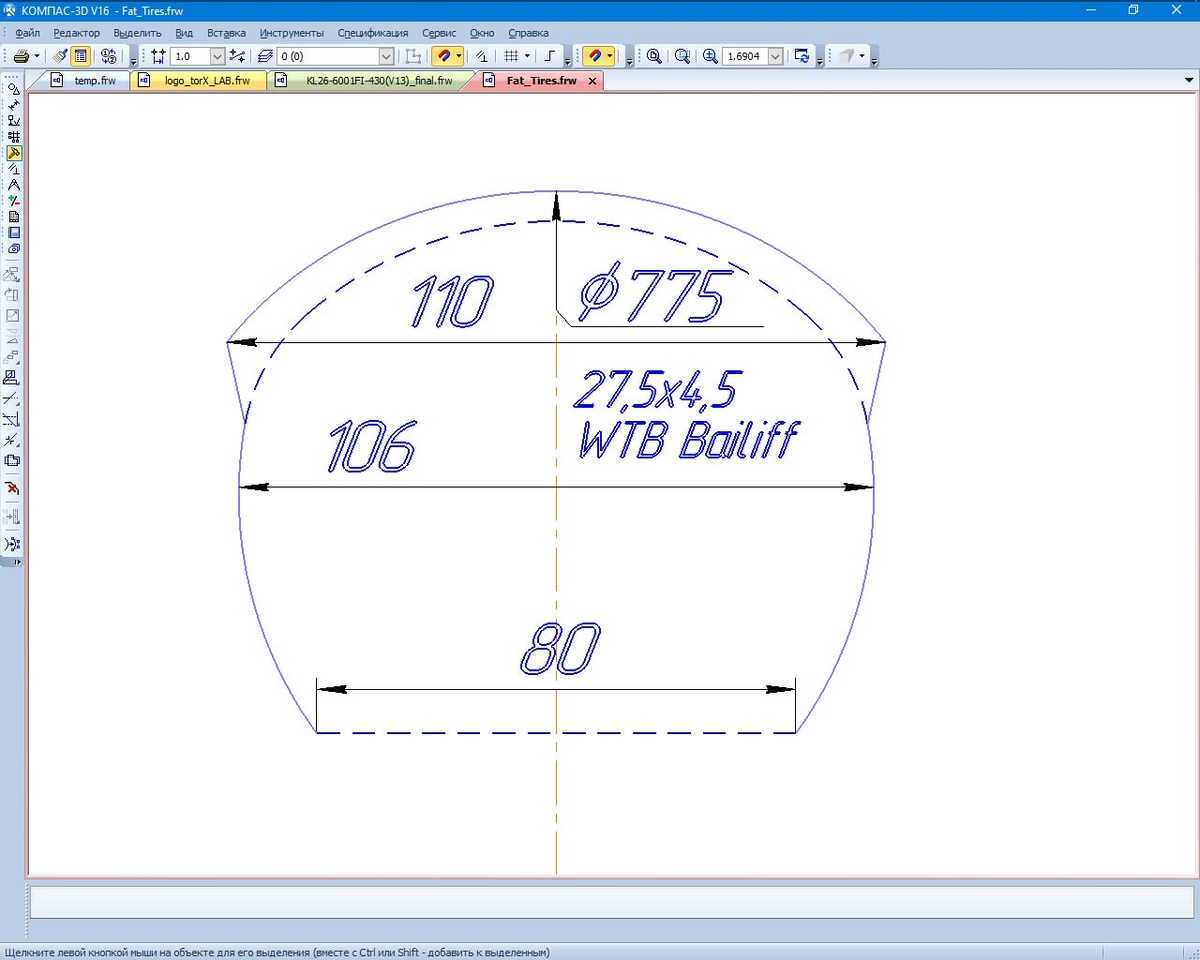The image size is (1200, 960).
Task: Select the equidistant trim tool icon
Action: (13, 420)
